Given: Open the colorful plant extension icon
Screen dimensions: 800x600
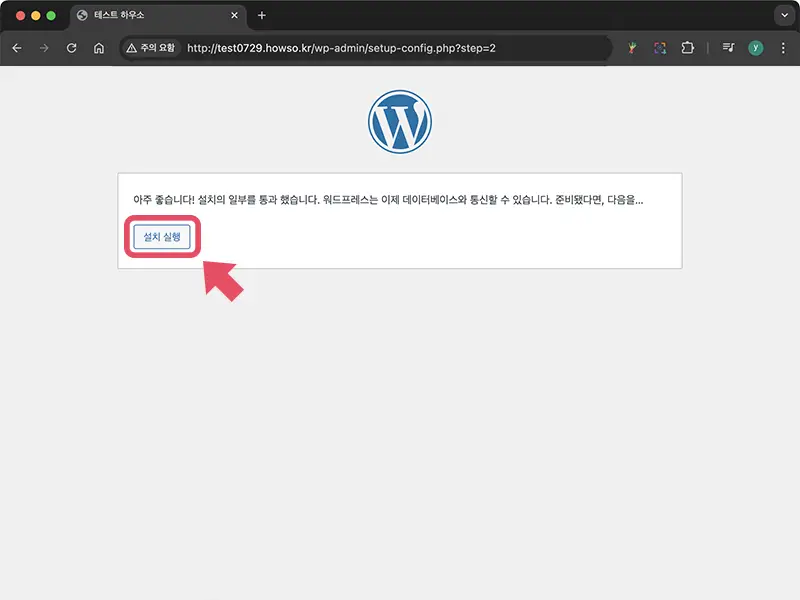Looking at the screenshot, I should [x=632, y=48].
